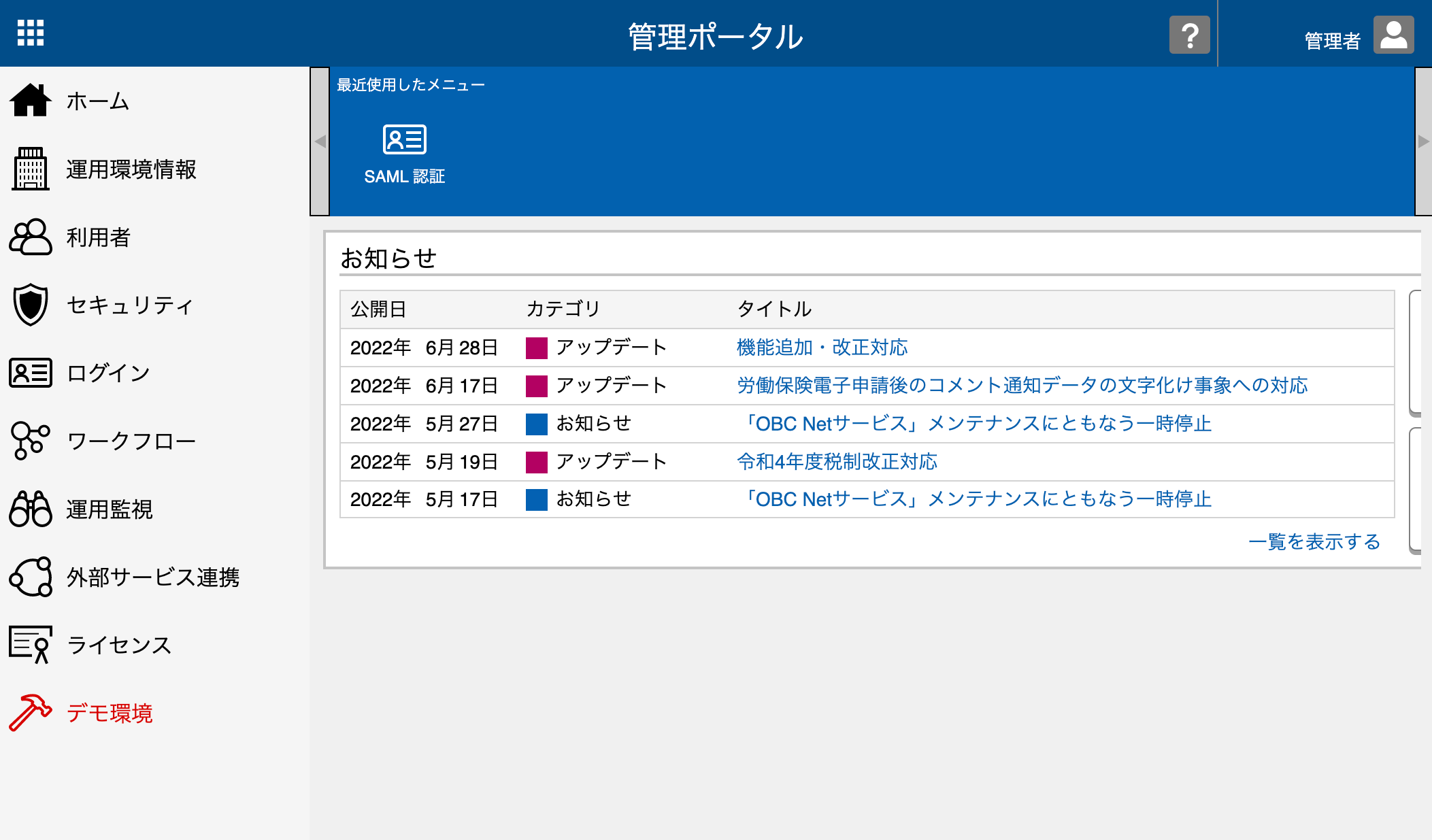The height and width of the screenshot is (840, 1432).
Task: Click the ワークフロー flow icon
Action: pos(30,441)
